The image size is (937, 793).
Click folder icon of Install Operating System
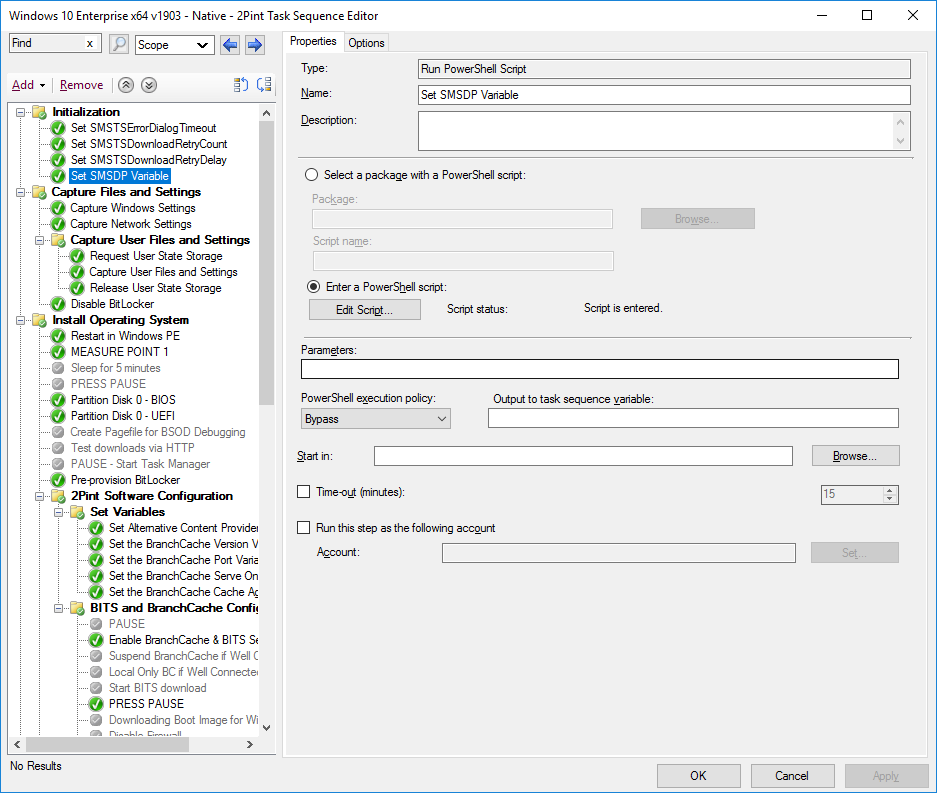pos(39,320)
